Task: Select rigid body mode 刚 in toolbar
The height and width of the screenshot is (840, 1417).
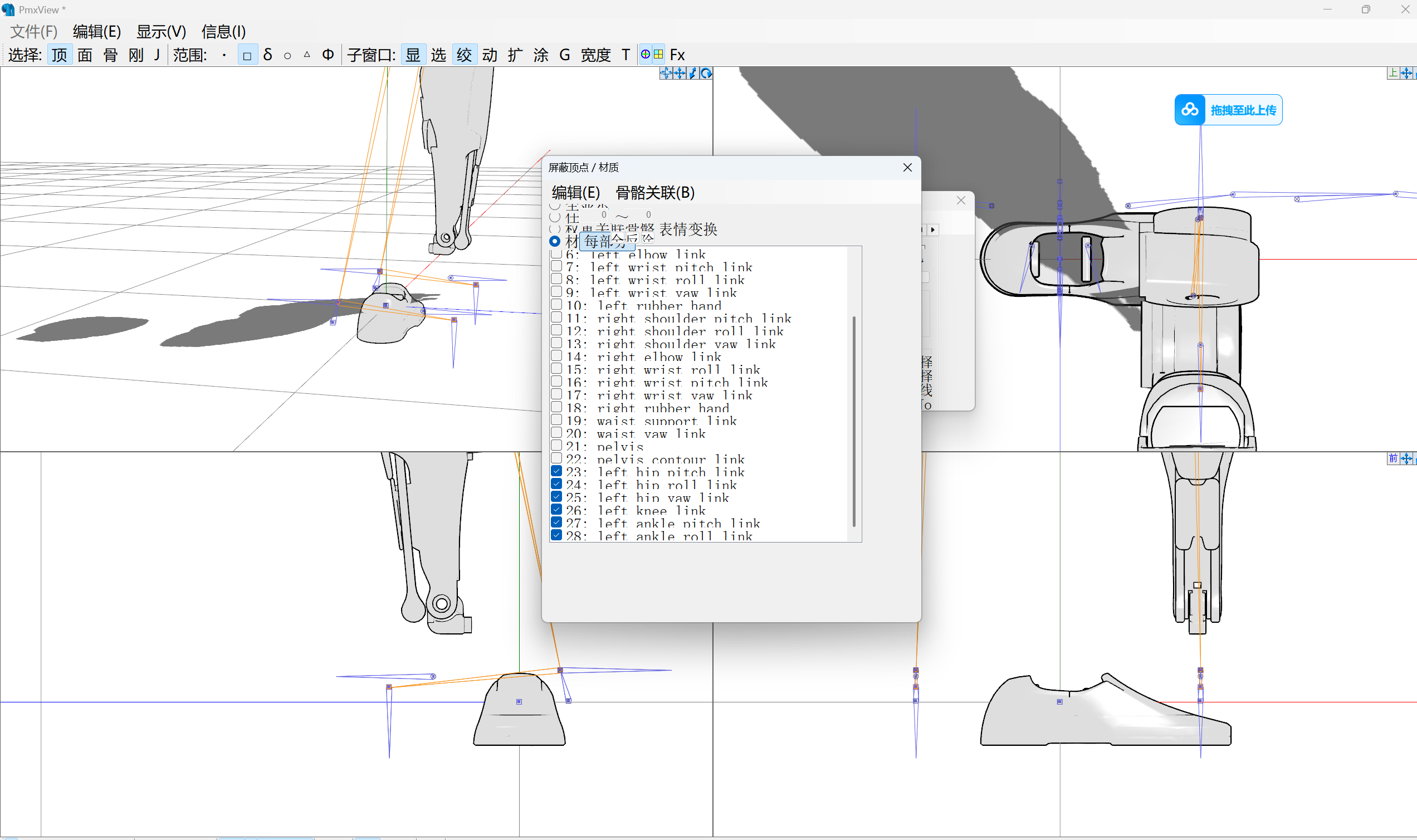Action: point(136,55)
